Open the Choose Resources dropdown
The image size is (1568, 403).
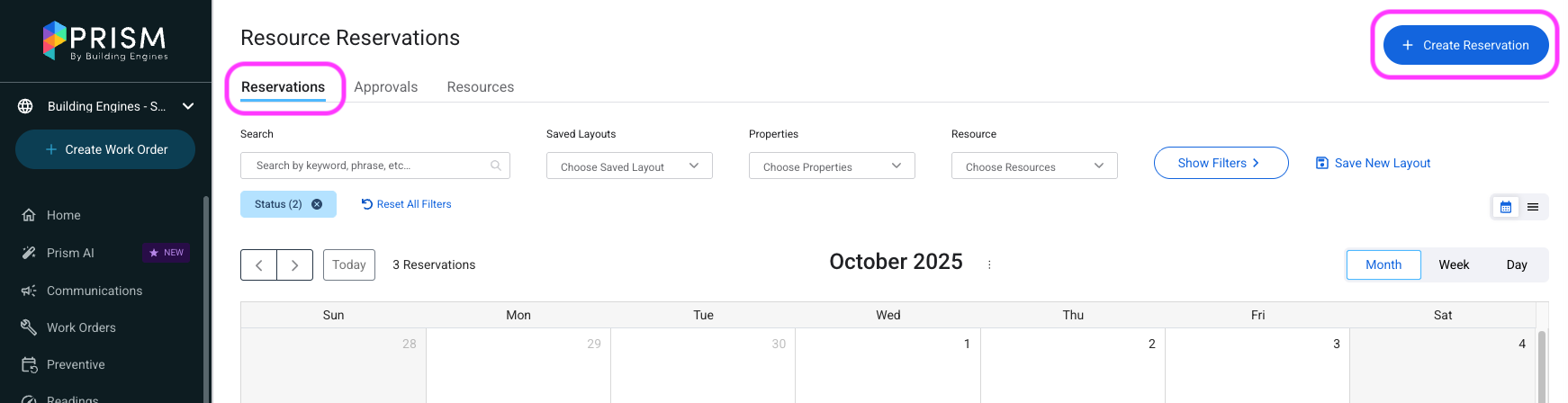point(1034,166)
